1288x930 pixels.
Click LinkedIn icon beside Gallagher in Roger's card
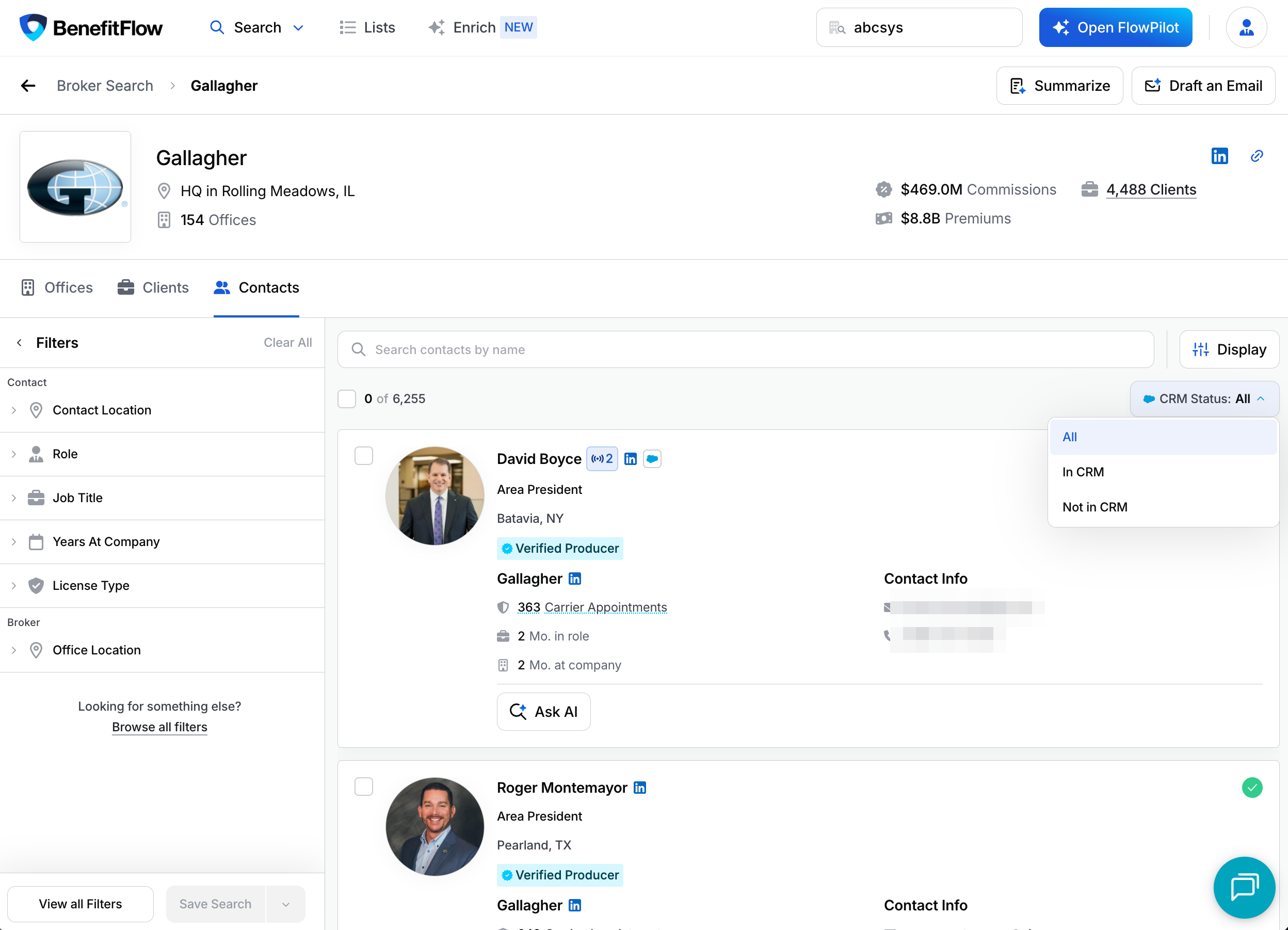pyautogui.click(x=575, y=905)
